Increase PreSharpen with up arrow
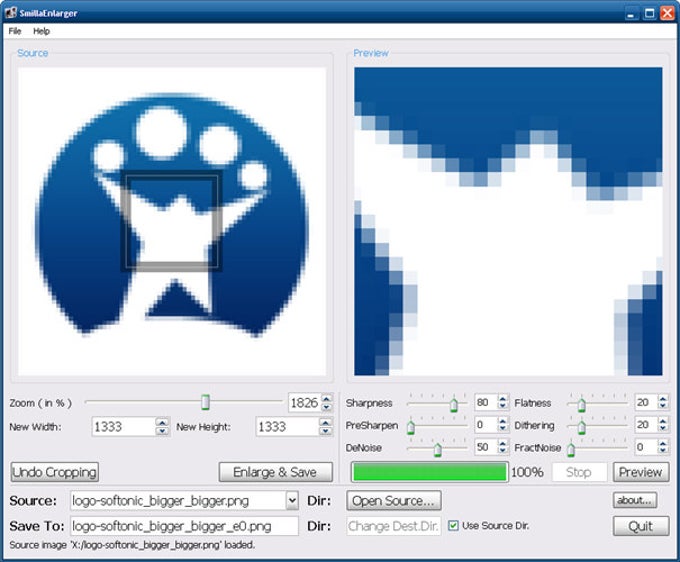 (x=503, y=421)
